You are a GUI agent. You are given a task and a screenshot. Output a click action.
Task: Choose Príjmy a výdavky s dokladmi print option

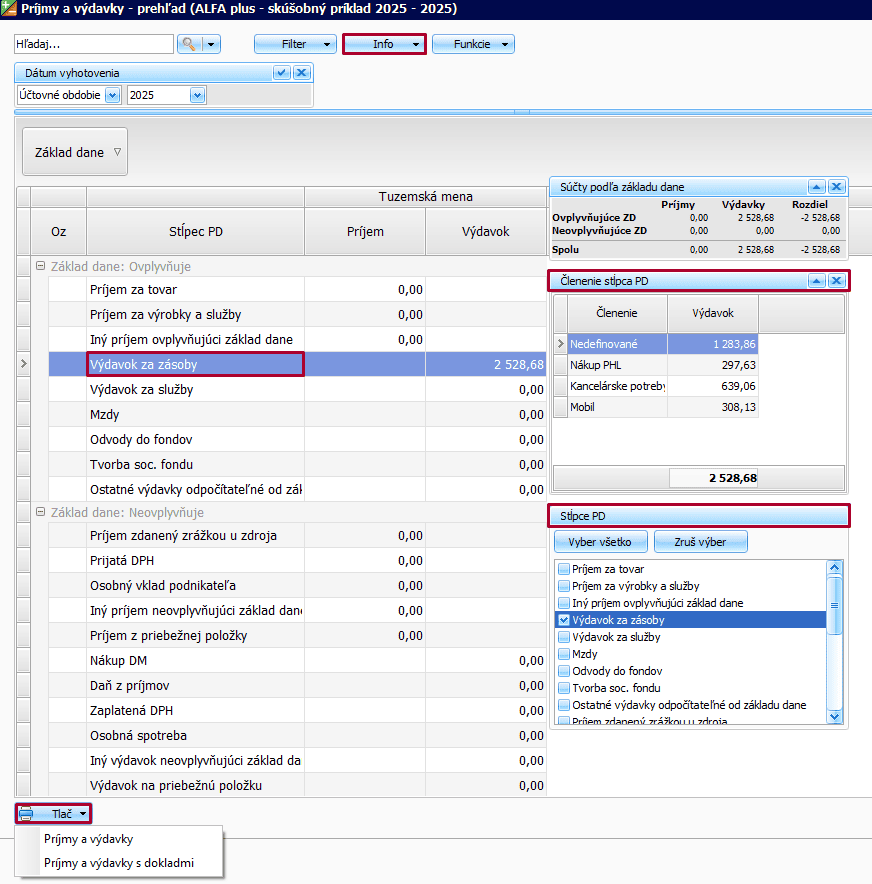[119, 863]
